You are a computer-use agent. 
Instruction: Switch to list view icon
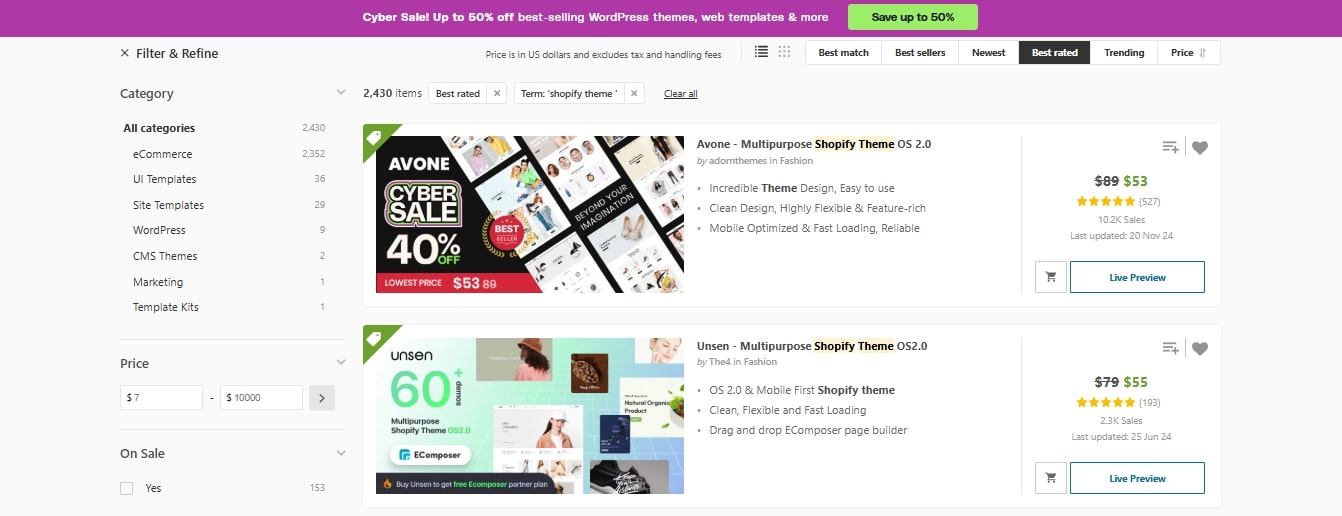762,52
